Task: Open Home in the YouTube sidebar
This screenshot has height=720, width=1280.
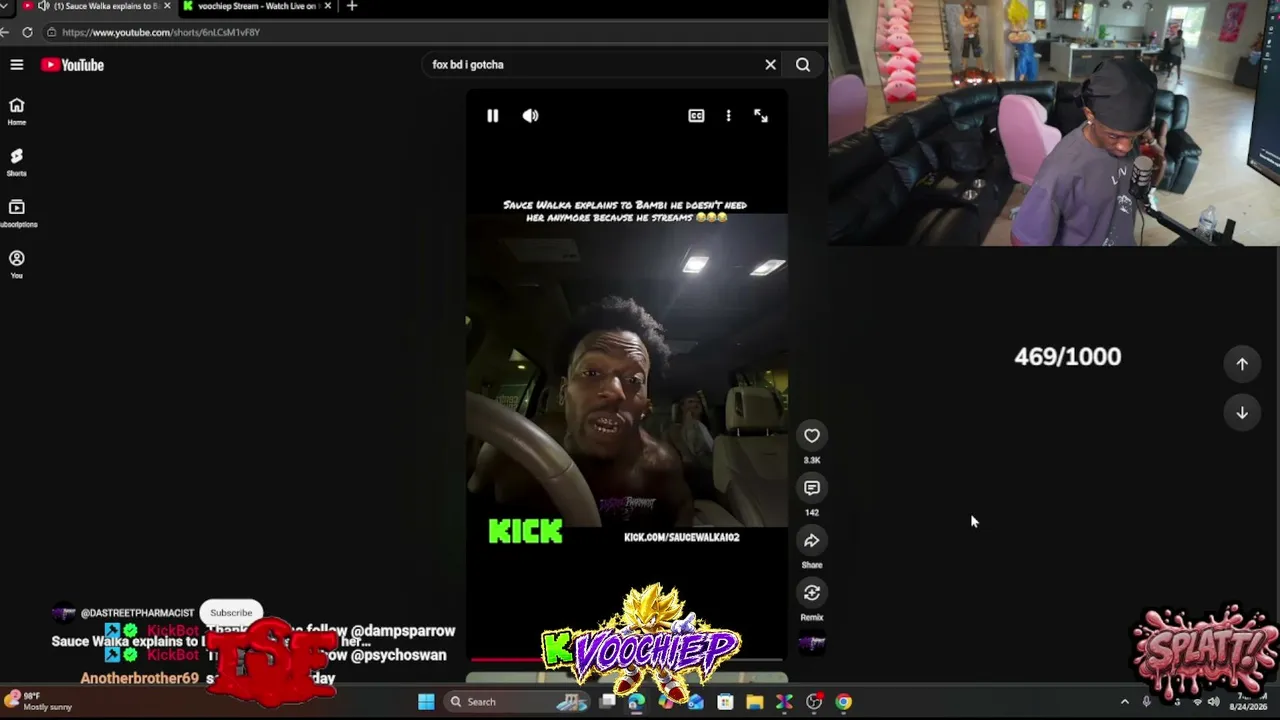Action: click(17, 111)
